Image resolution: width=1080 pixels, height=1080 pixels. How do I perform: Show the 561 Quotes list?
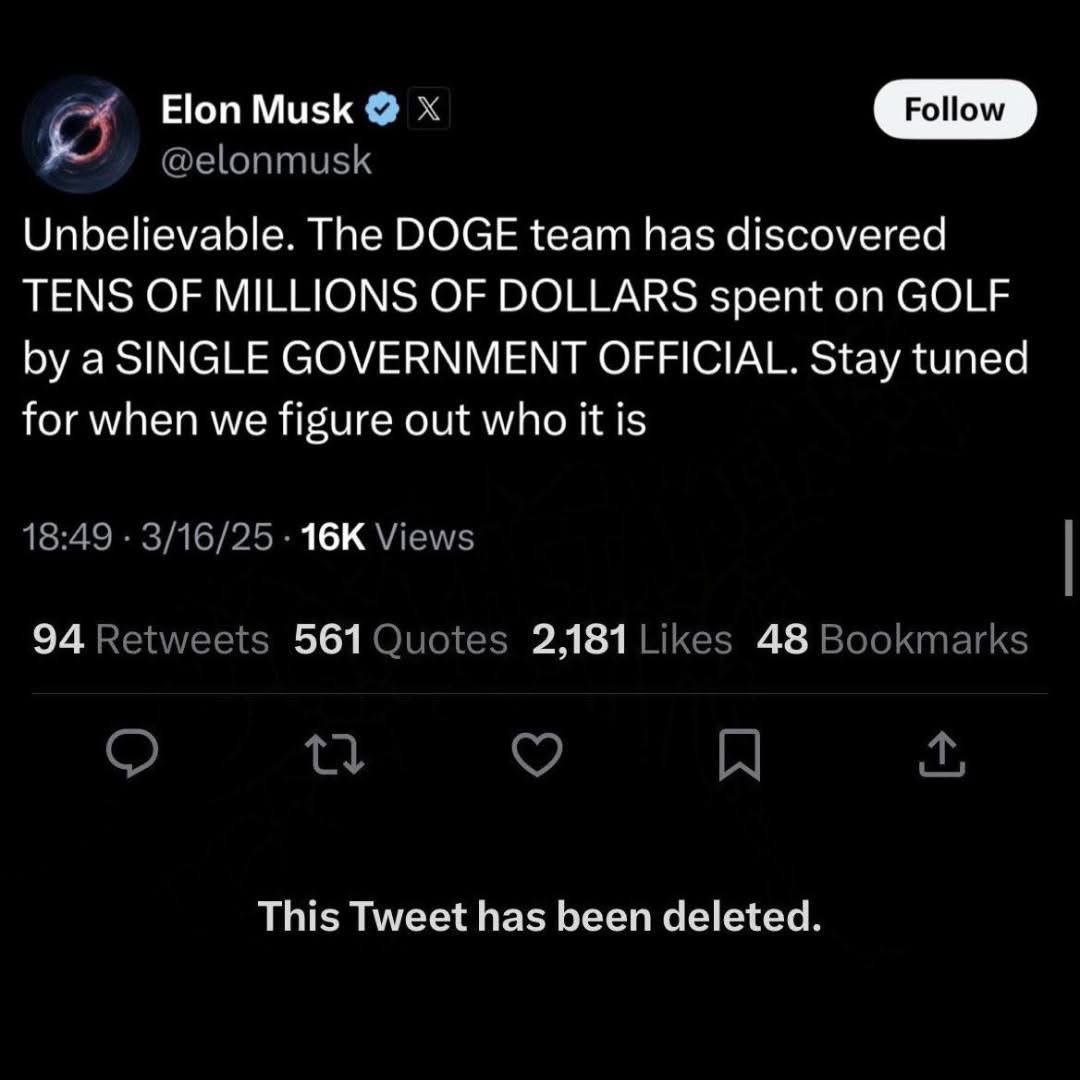click(401, 640)
